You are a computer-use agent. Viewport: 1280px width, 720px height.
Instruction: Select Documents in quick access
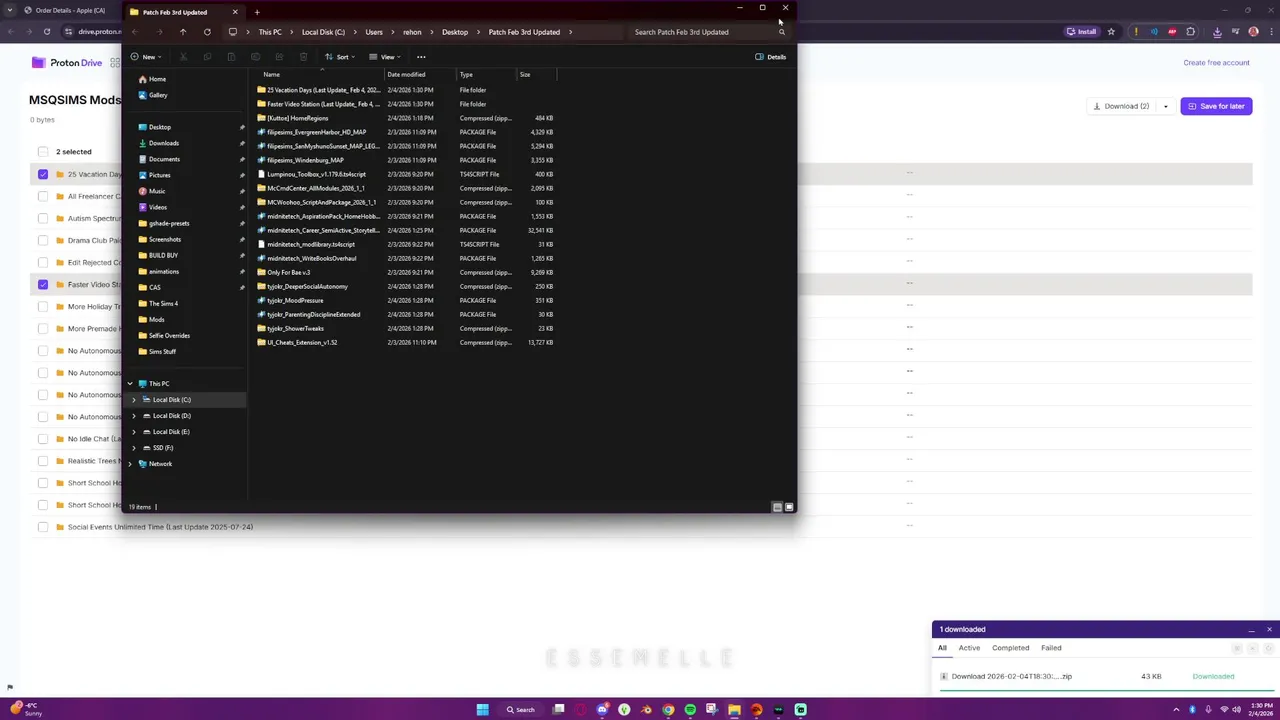pyautogui.click(x=158, y=159)
